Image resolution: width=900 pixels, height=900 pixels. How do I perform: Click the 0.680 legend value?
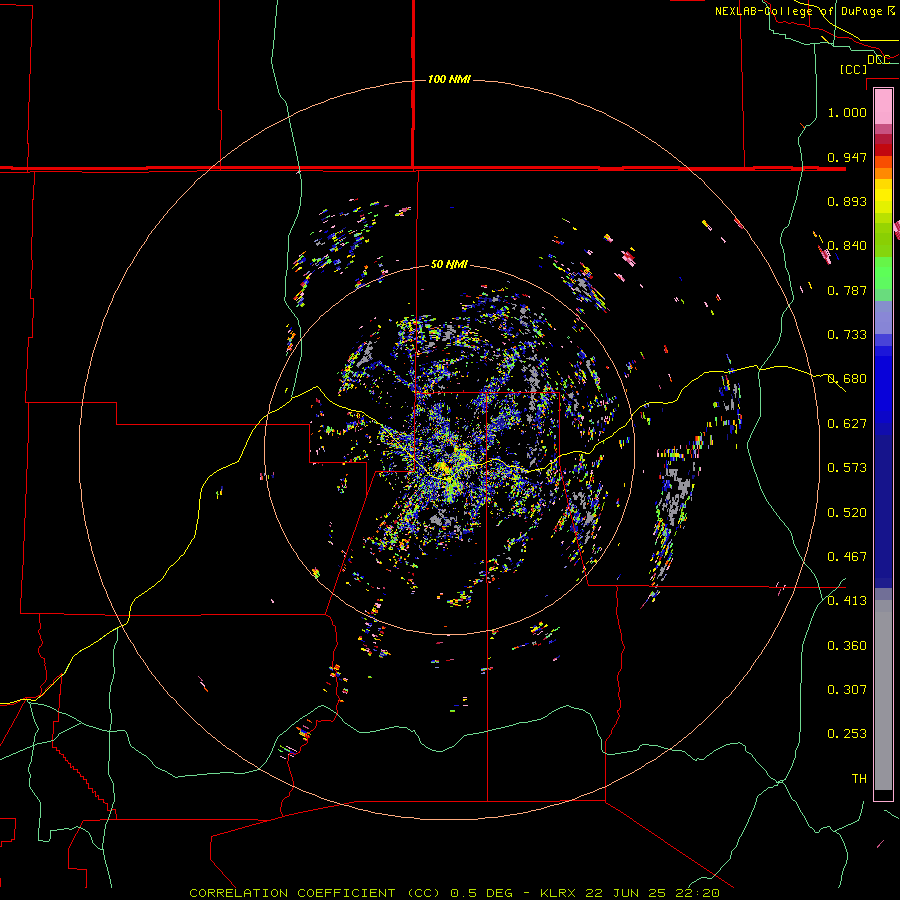847,379
